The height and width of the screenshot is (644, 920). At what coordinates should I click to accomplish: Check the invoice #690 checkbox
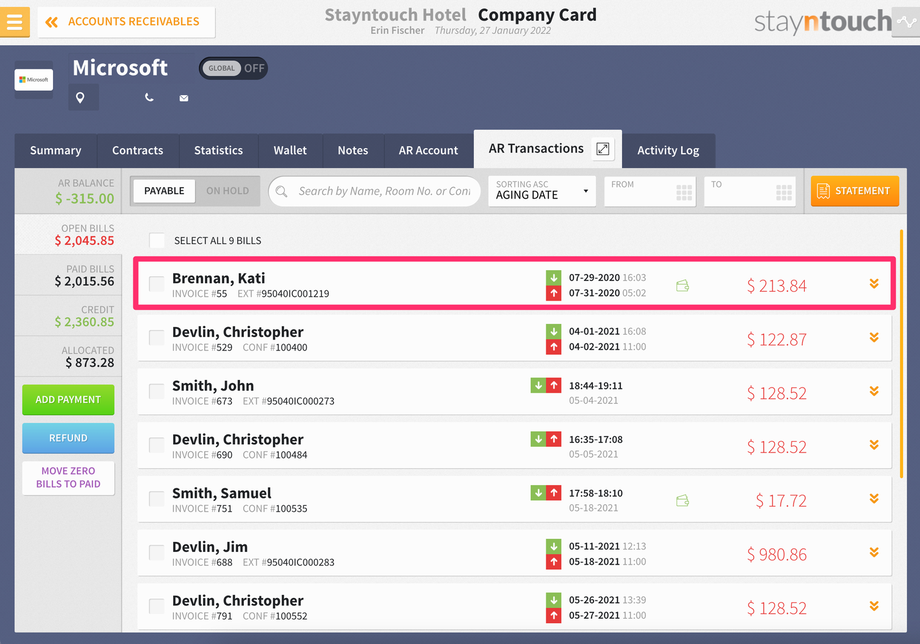157,445
